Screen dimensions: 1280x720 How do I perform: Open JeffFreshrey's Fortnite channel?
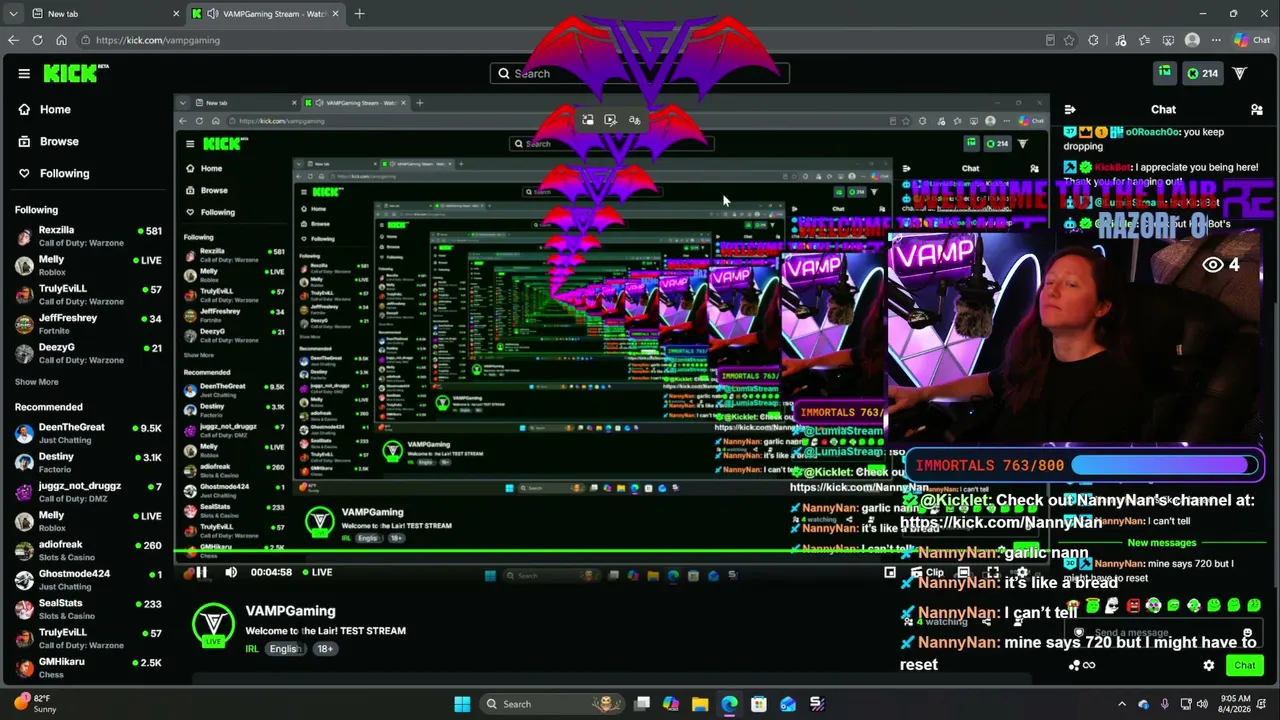[x=88, y=324]
